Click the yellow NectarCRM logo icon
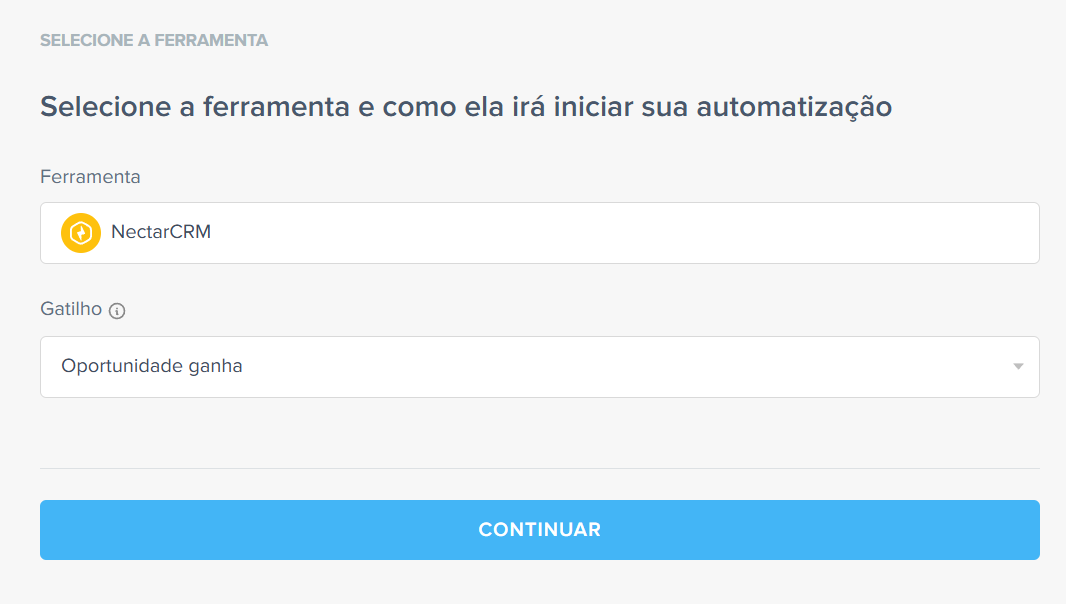Image resolution: width=1066 pixels, height=604 pixels. (x=80, y=233)
